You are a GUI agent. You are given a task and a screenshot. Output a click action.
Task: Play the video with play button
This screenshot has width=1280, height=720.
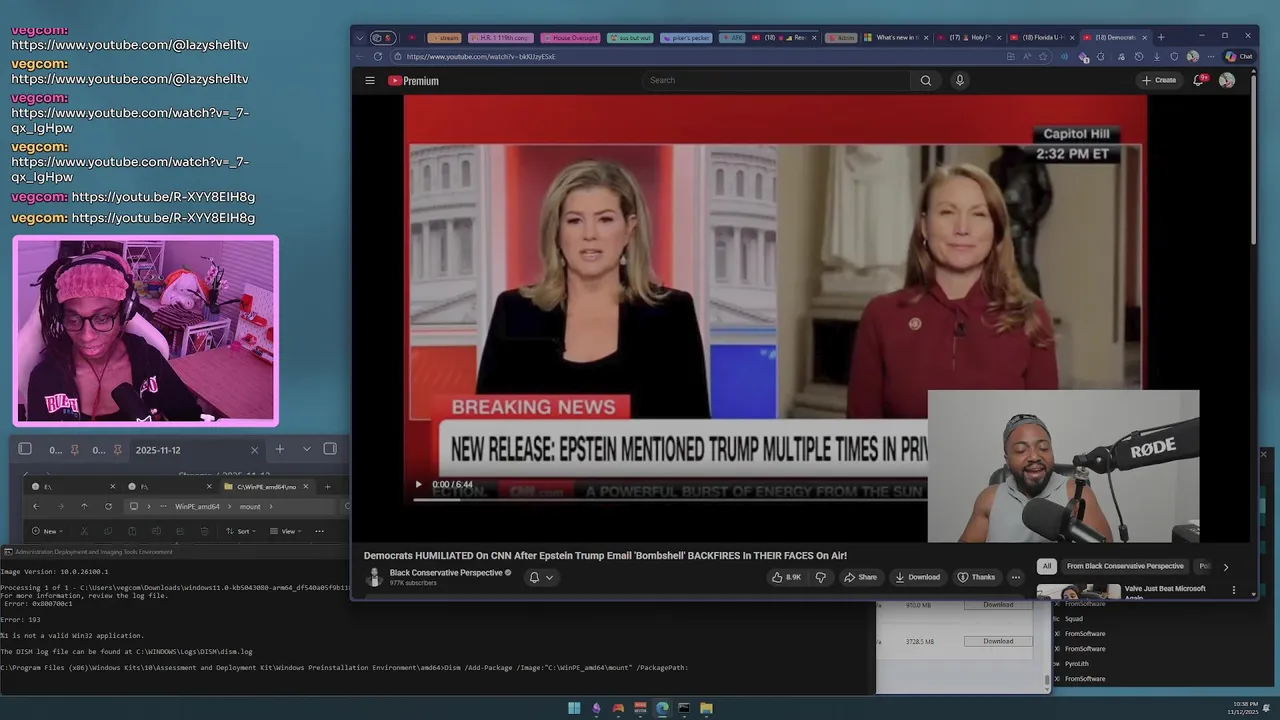click(418, 484)
